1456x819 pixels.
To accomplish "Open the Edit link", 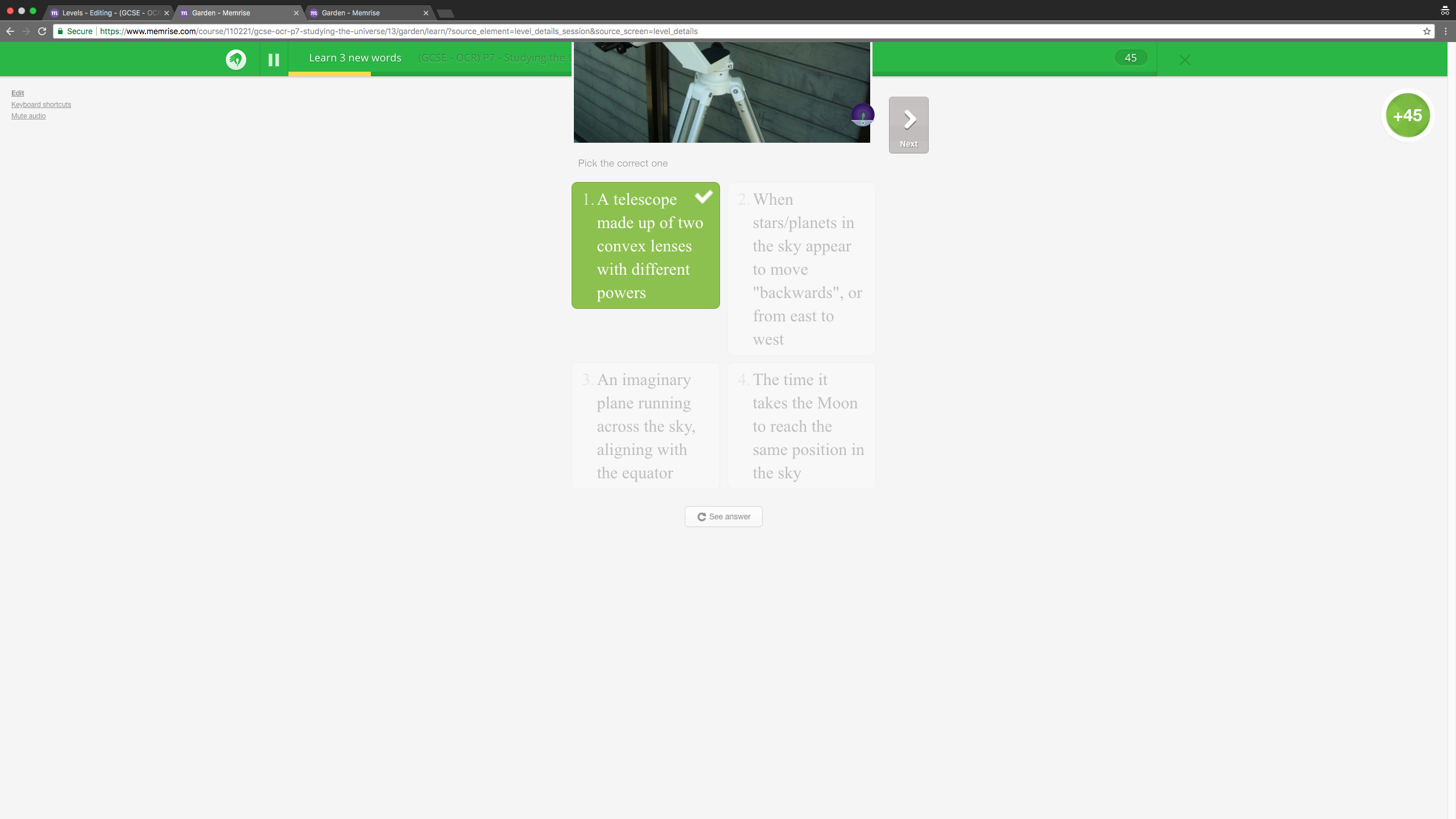I will pyautogui.click(x=18, y=93).
